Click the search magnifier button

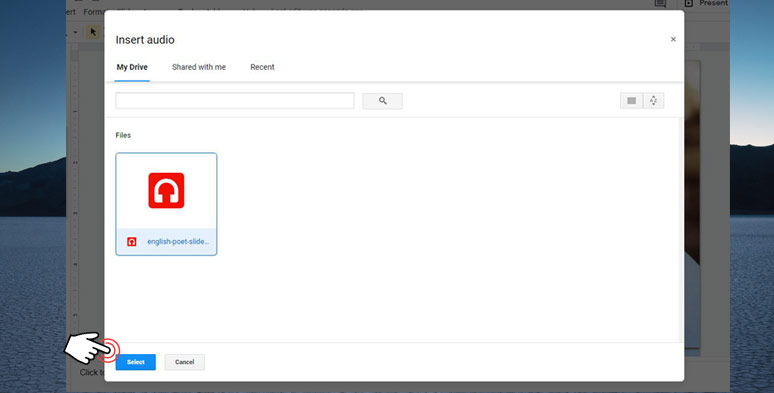pyautogui.click(x=383, y=101)
